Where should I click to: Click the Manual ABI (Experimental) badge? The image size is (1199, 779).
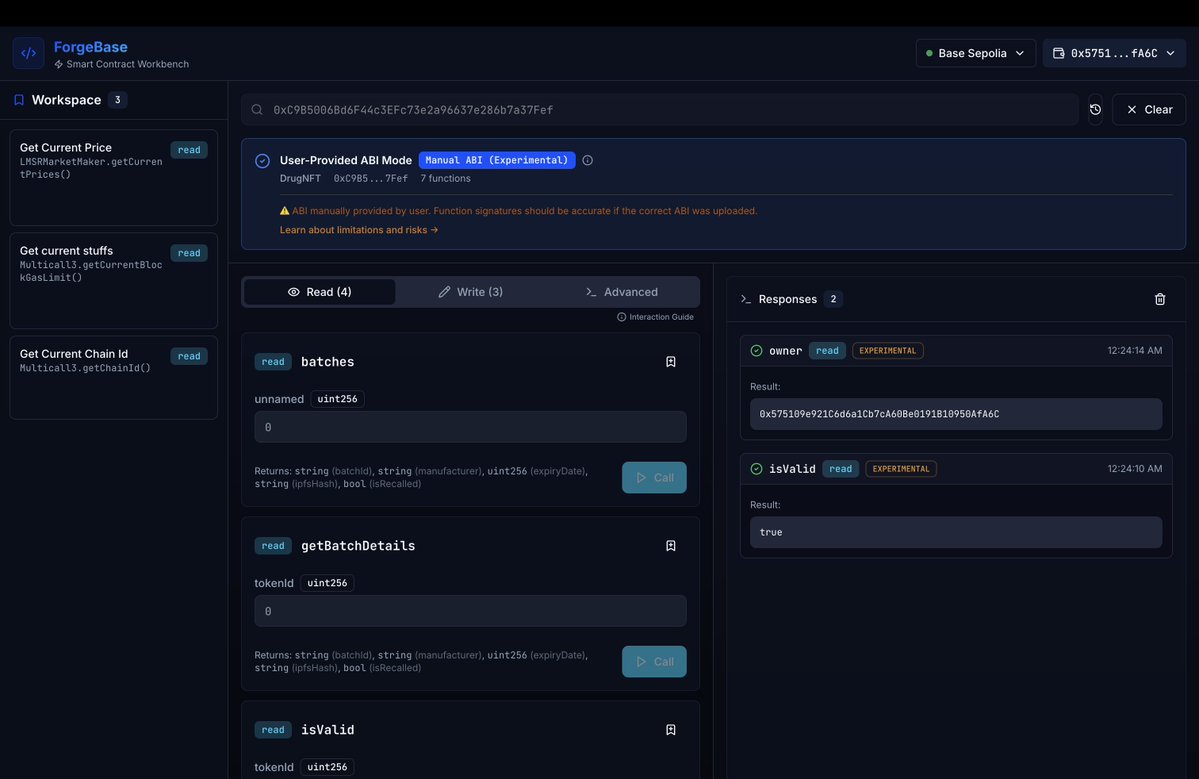pyautogui.click(x=497, y=161)
